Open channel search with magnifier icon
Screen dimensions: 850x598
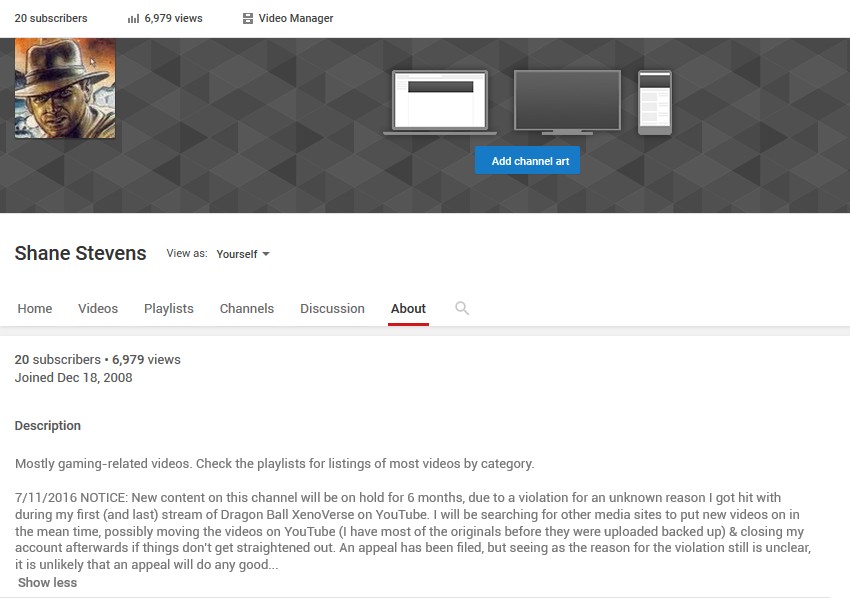point(462,308)
